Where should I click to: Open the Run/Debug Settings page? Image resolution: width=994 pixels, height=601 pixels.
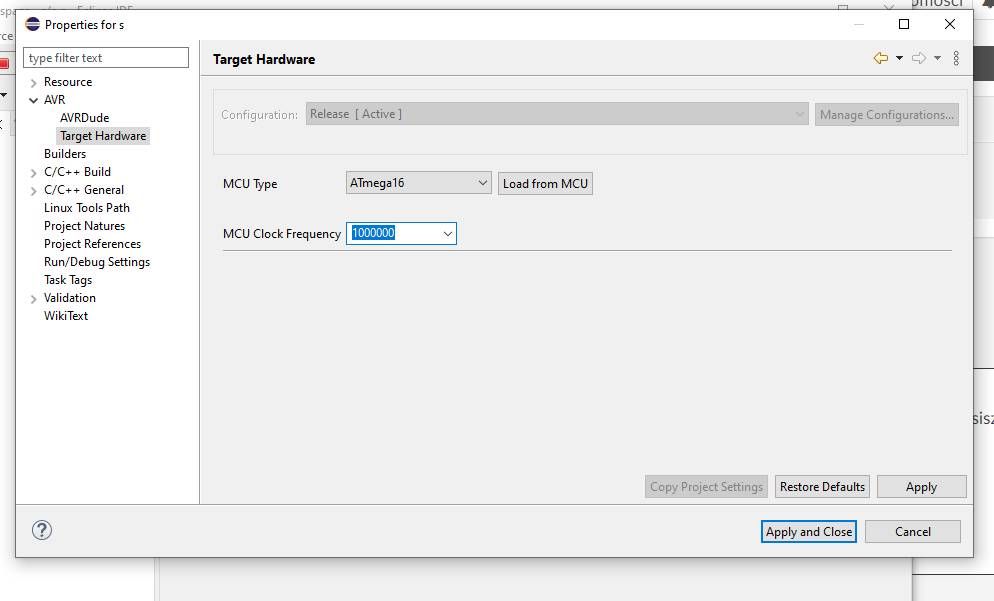(97, 262)
